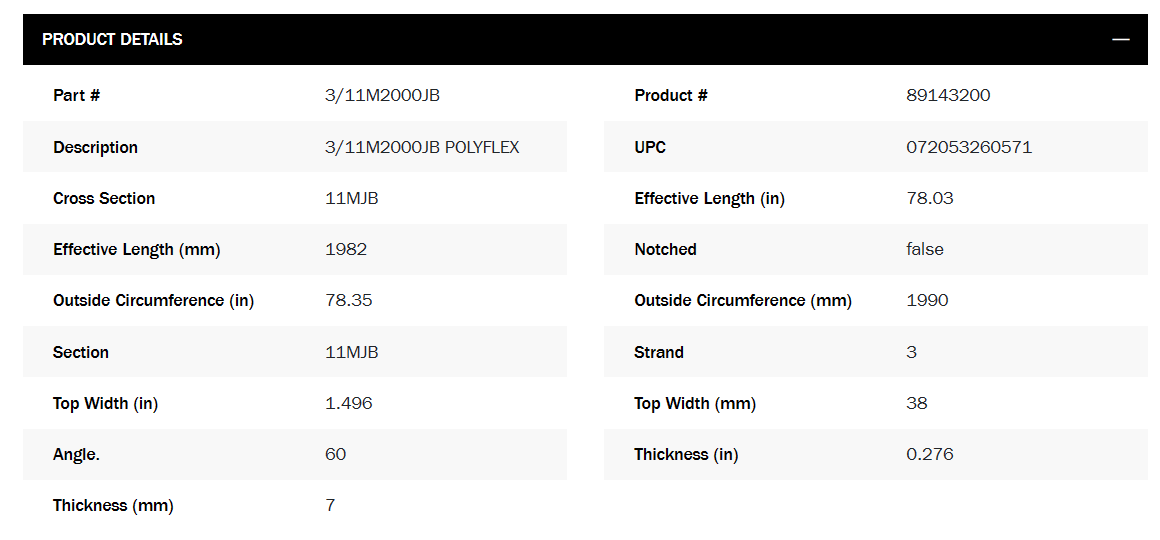Select the Notched value false

pyautogui.click(x=925, y=249)
